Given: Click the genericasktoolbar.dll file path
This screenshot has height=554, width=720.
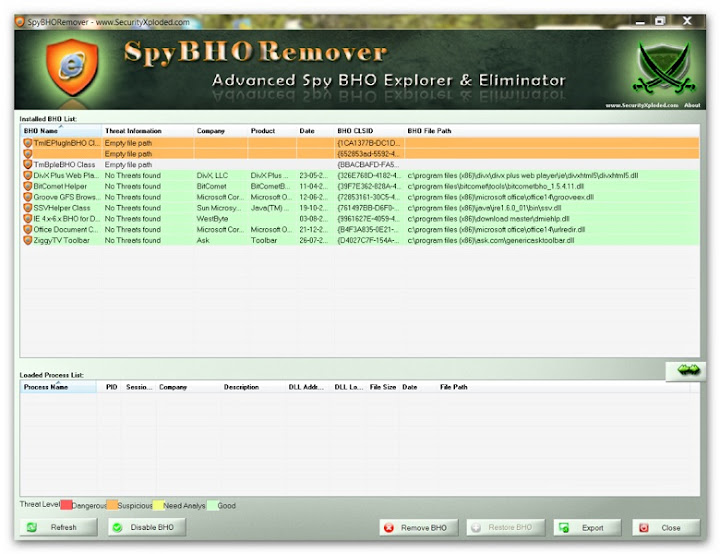Looking at the screenshot, I should 491,240.
